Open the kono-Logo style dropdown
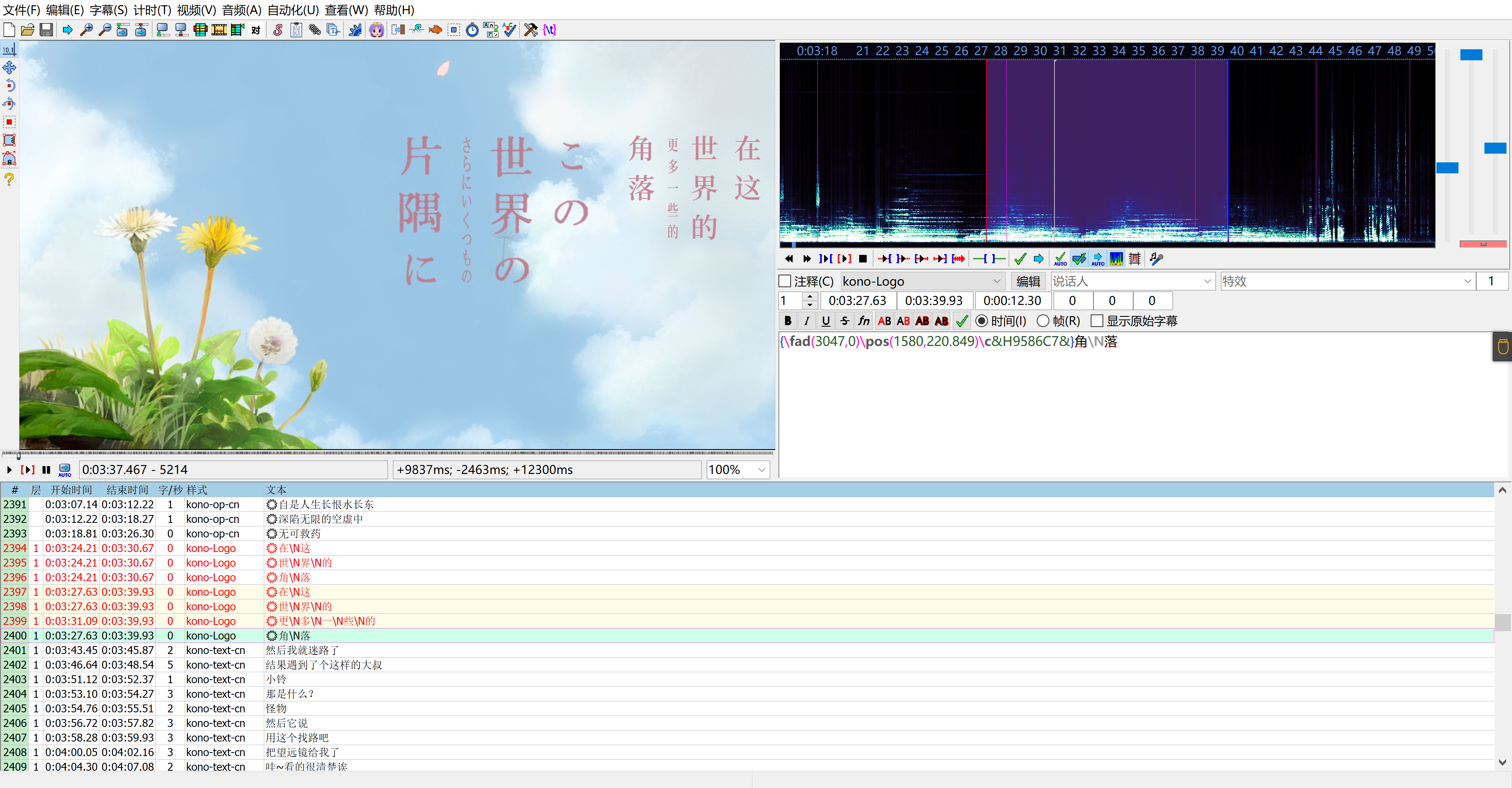The height and width of the screenshot is (788, 1512). point(923,282)
